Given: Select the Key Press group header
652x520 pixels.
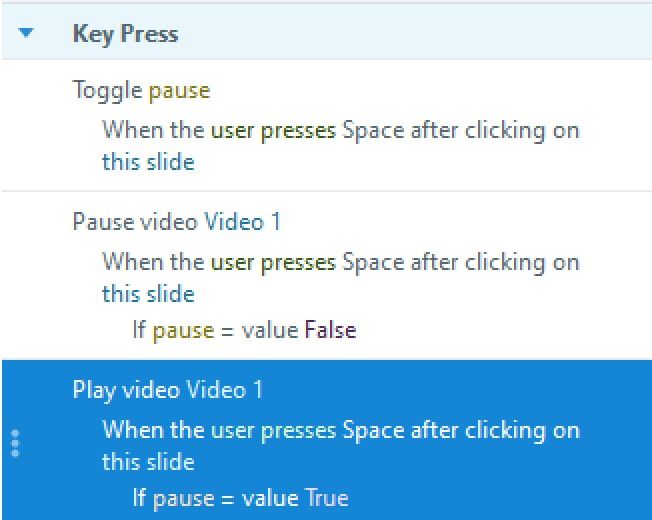Looking at the screenshot, I should click(125, 33).
